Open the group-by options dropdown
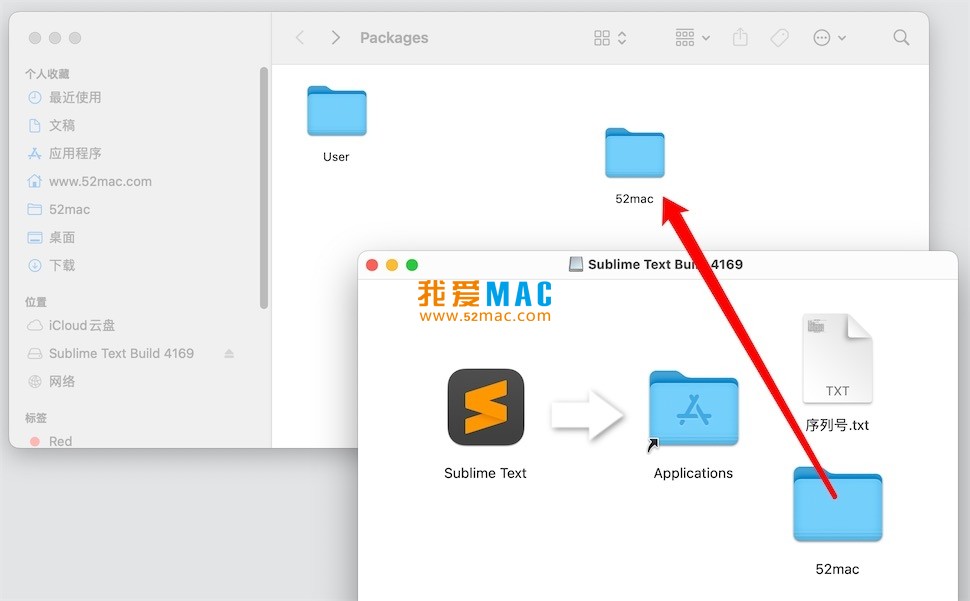970x601 pixels. point(692,38)
